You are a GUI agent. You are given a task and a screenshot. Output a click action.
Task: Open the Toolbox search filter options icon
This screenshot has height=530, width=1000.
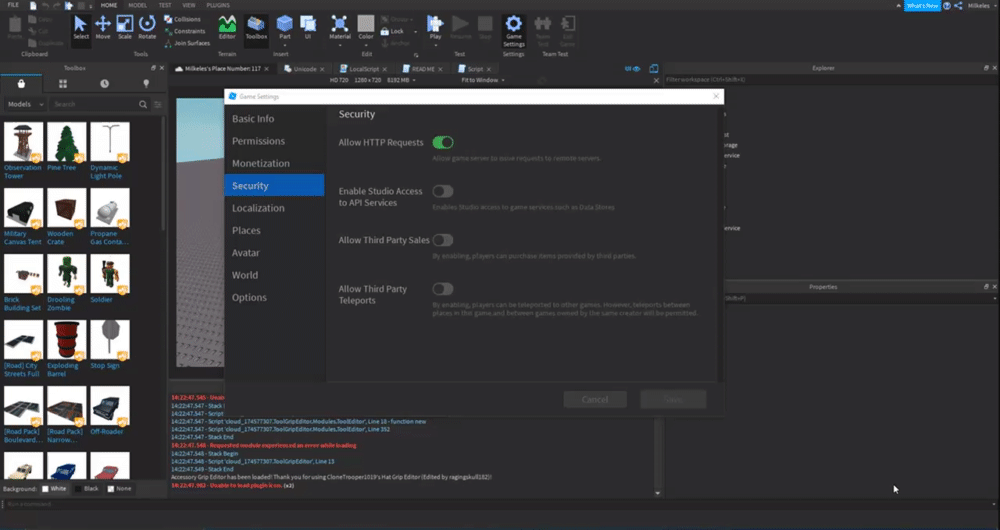coord(158,104)
